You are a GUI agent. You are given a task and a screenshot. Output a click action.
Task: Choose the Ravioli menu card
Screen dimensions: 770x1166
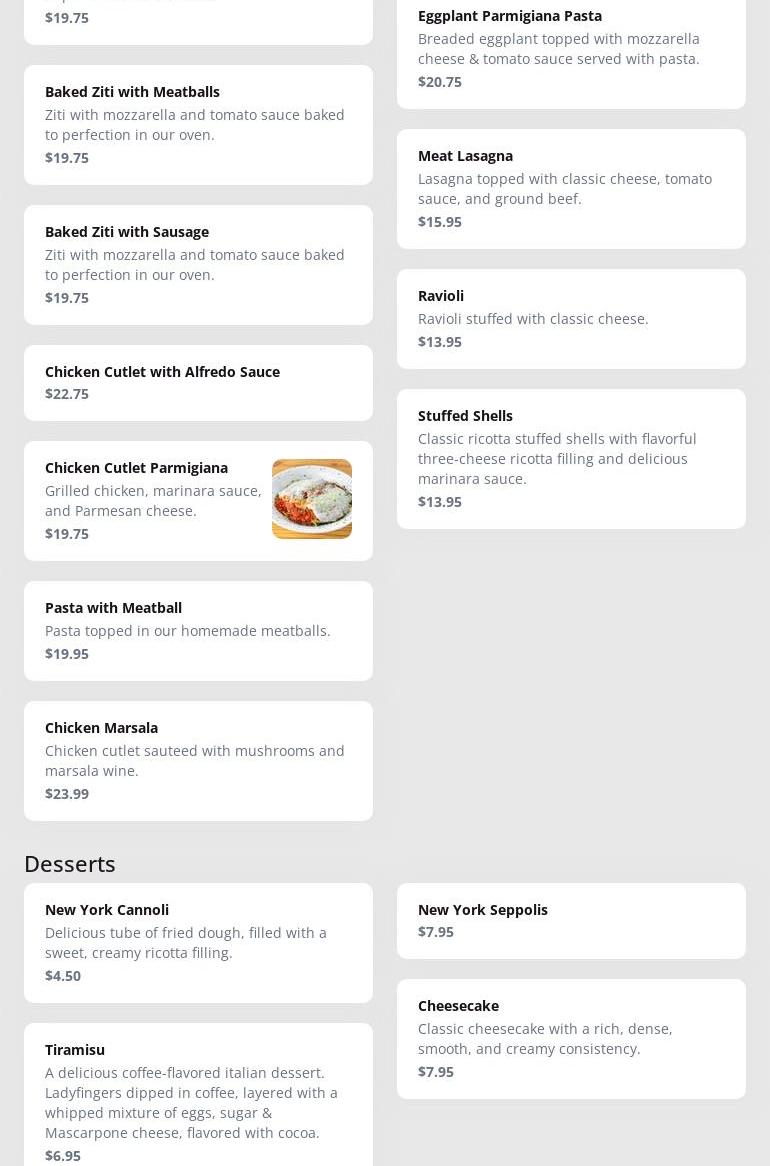571,319
